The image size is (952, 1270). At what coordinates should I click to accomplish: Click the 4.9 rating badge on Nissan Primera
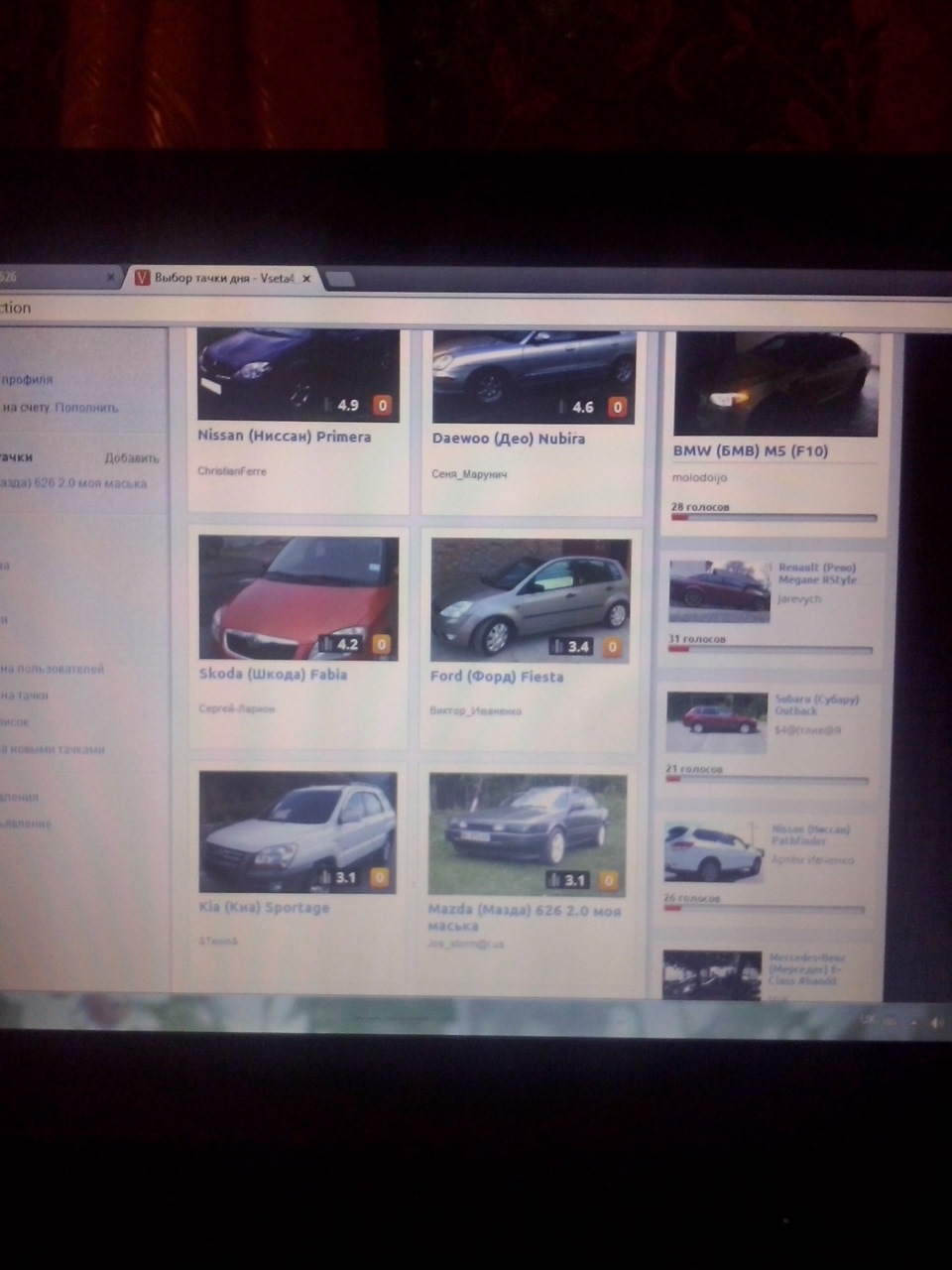(x=341, y=405)
